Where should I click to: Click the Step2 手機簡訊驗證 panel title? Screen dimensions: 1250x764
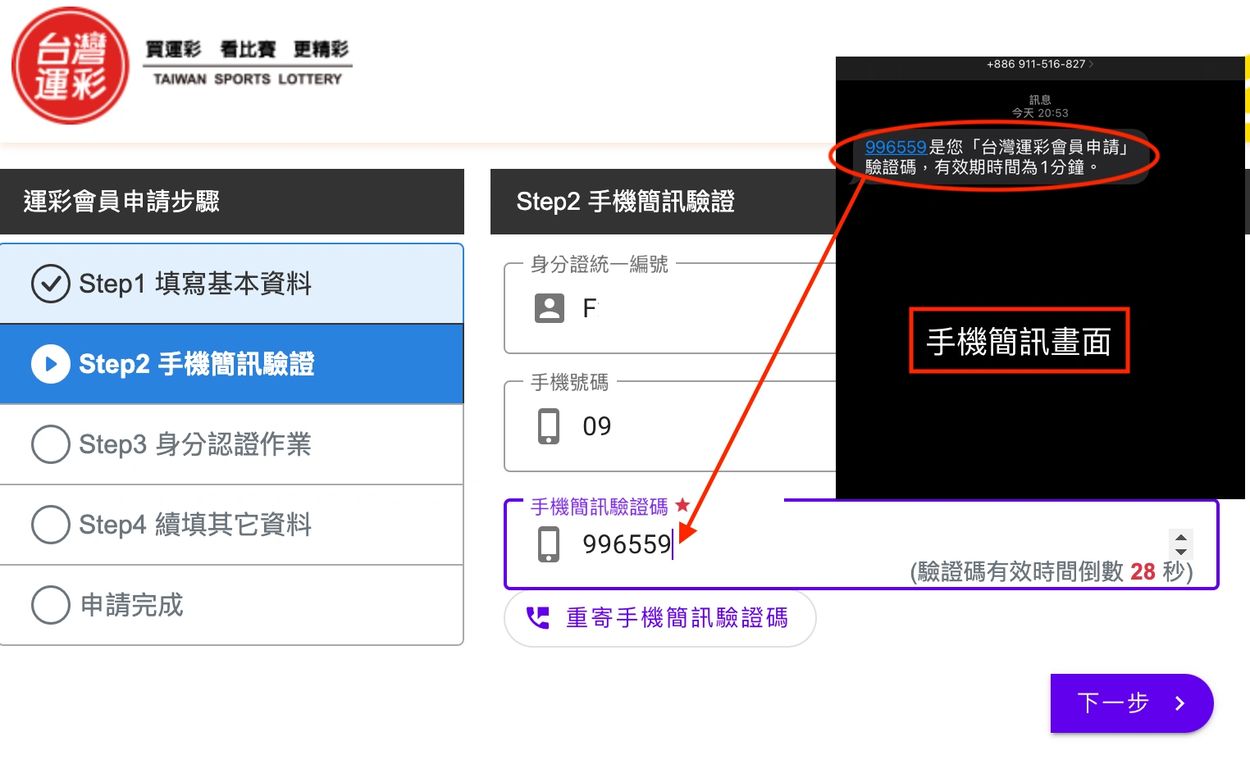[x=625, y=202]
